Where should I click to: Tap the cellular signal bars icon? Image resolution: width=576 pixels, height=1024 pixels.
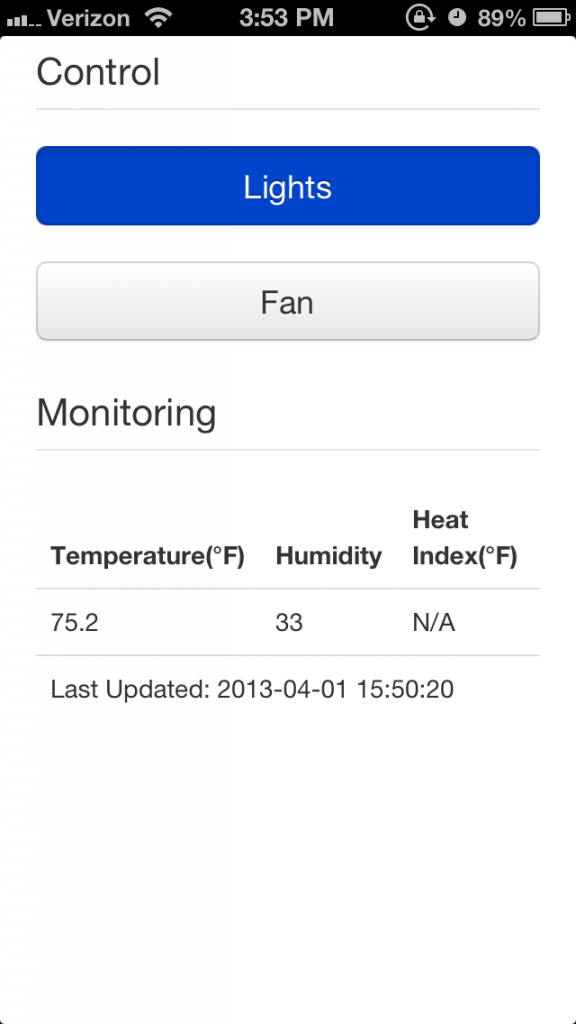(24, 21)
